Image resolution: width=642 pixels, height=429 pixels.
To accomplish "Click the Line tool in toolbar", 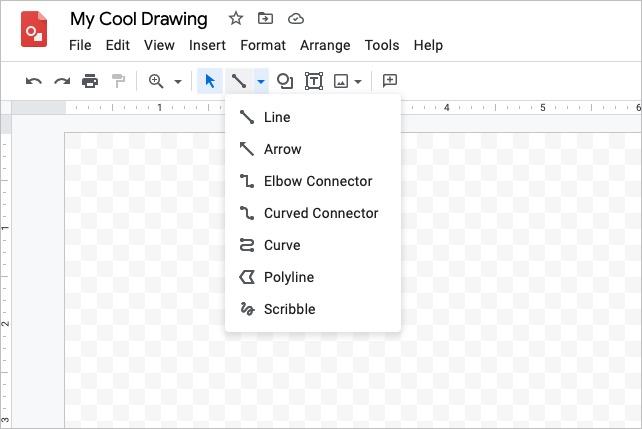I will 239,81.
